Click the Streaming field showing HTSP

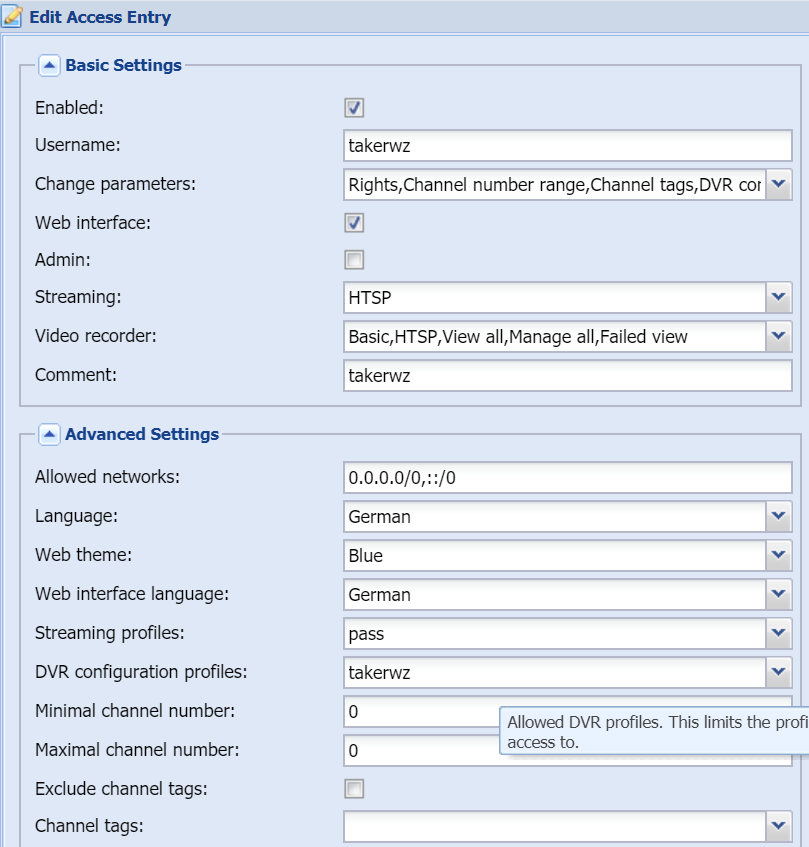(555, 297)
